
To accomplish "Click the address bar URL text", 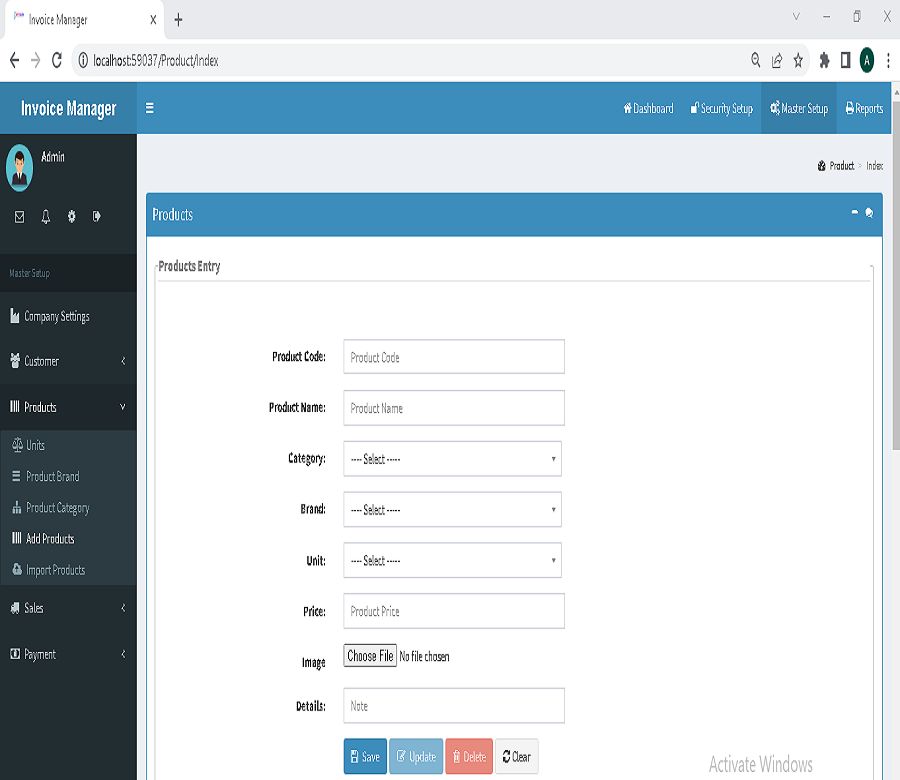I will [x=156, y=61].
